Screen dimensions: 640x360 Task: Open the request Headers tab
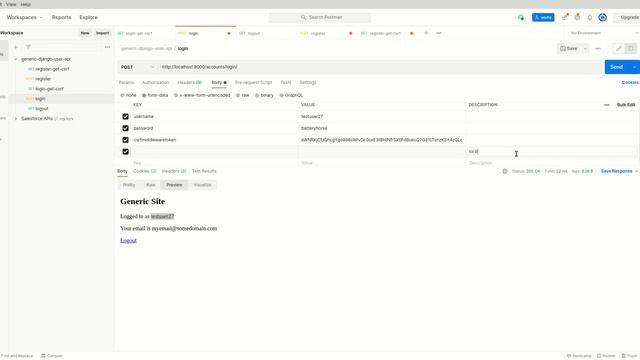click(189, 82)
